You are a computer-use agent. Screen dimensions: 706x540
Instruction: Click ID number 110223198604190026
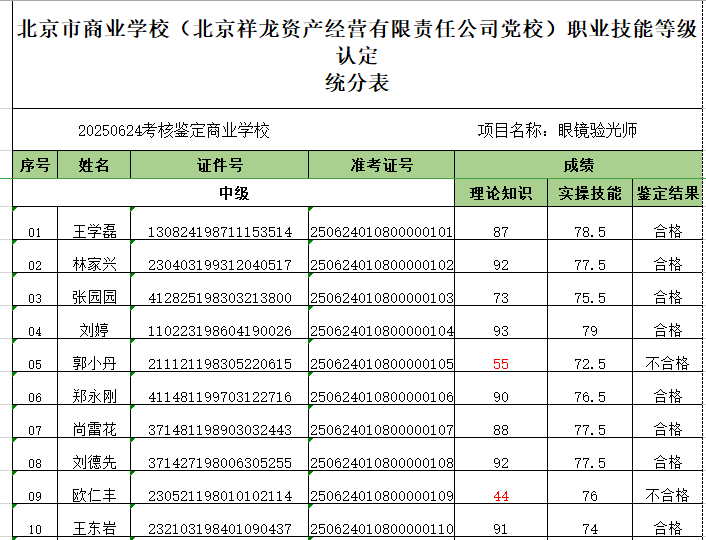pyautogui.click(x=220, y=331)
